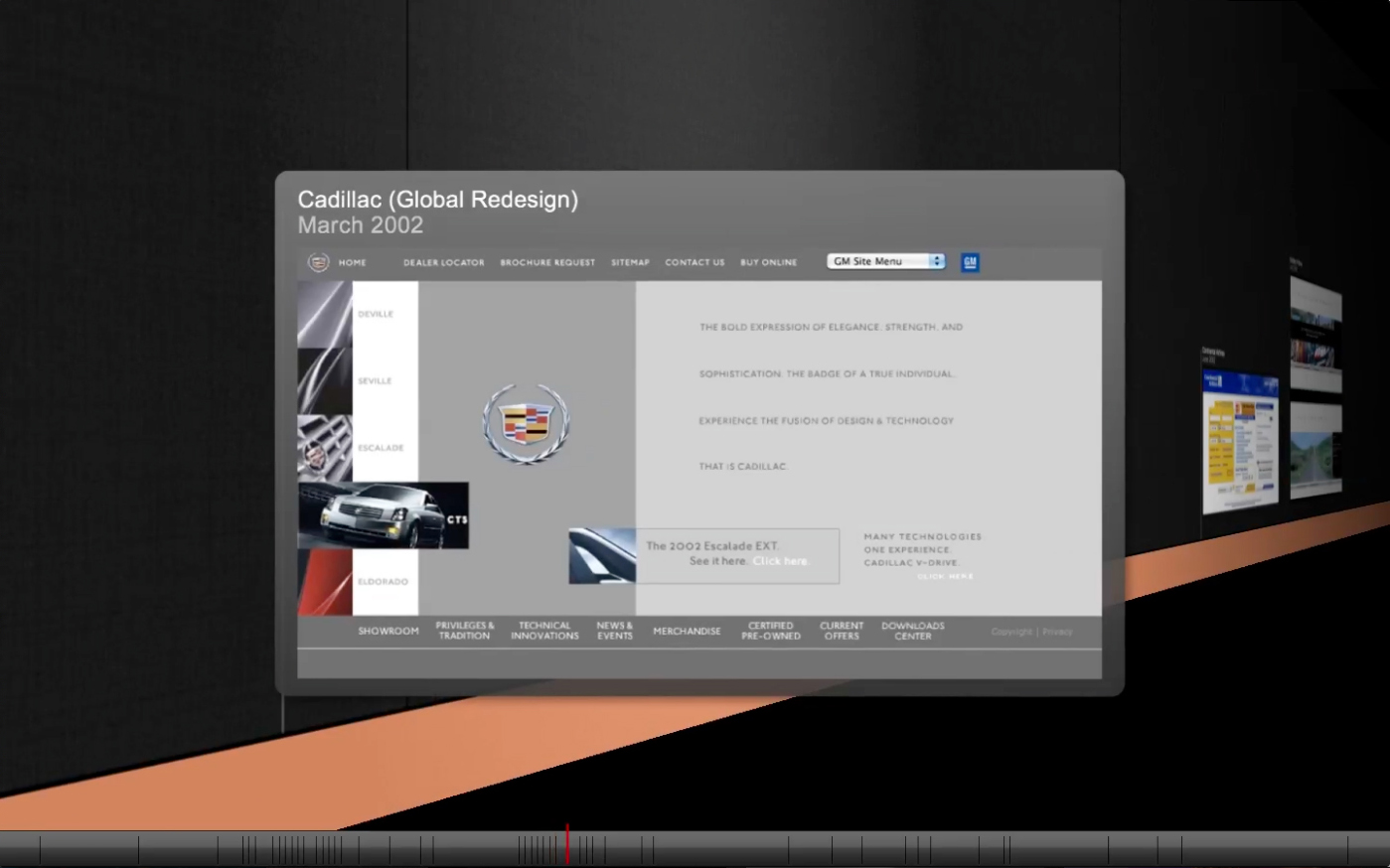The height and width of the screenshot is (868, 1390).
Task: Select the ELDORADO model in the sidebar
Action: click(x=383, y=582)
